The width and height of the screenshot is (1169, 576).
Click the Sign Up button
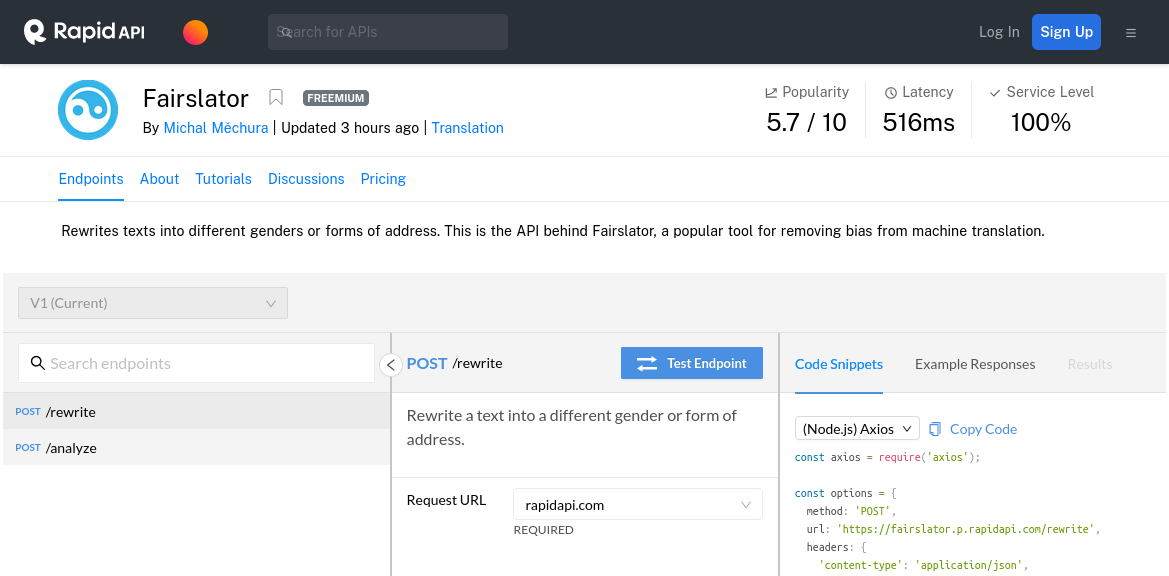1066,32
